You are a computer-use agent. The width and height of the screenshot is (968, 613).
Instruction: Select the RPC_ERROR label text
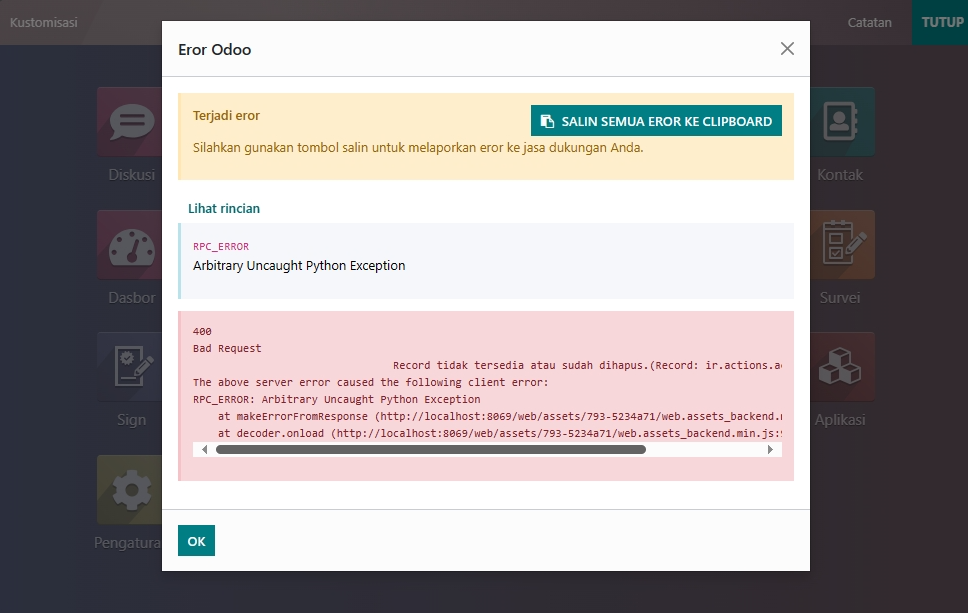tap(221, 246)
